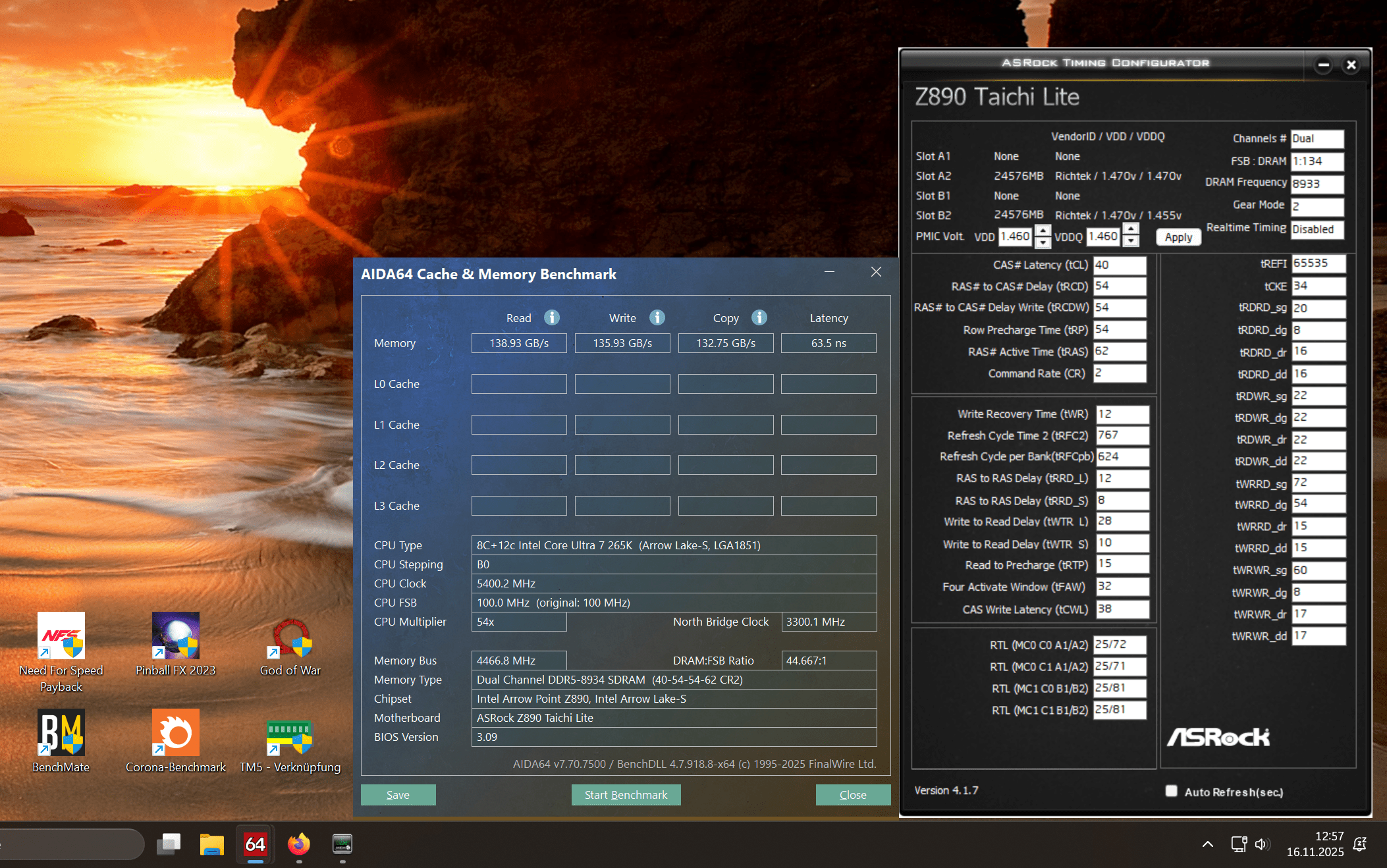The height and width of the screenshot is (868, 1387).
Task: Decrease the VDDQ voltage with the down arrow
Action: pyautogui.click(x=1131, y=242)
